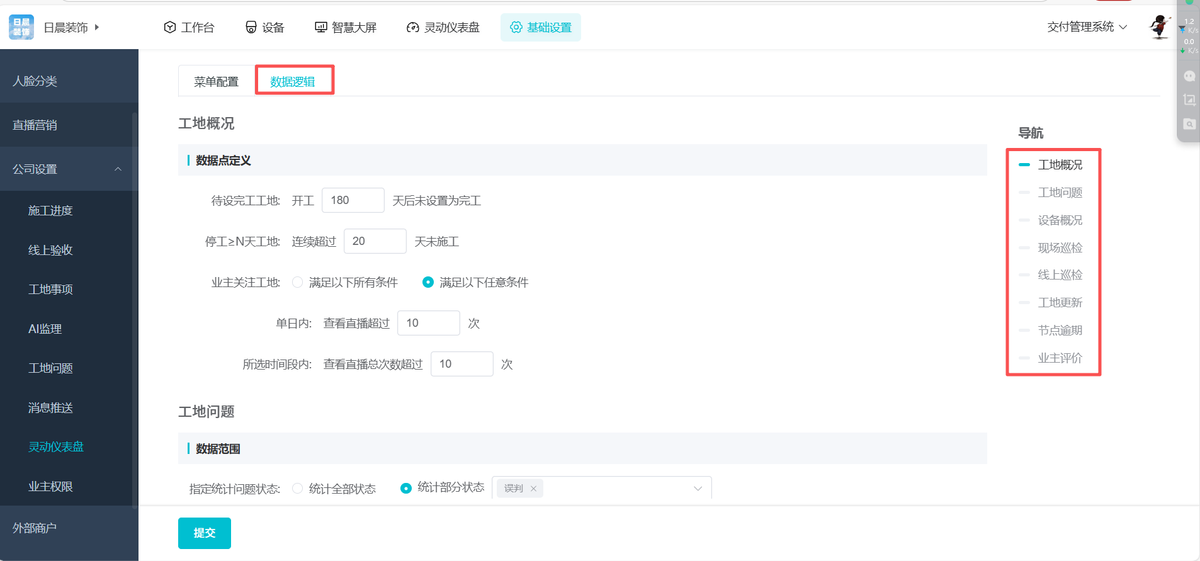Jump to 工地概况 in the 导航 list
The width and height of the screenshot is (1200, 561).
point(1059,165)
